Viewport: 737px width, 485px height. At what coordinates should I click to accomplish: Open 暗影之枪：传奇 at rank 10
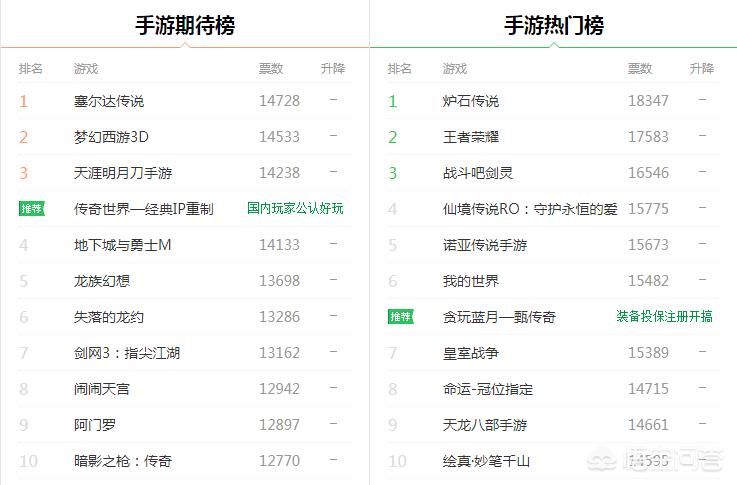tap(123, 461)
